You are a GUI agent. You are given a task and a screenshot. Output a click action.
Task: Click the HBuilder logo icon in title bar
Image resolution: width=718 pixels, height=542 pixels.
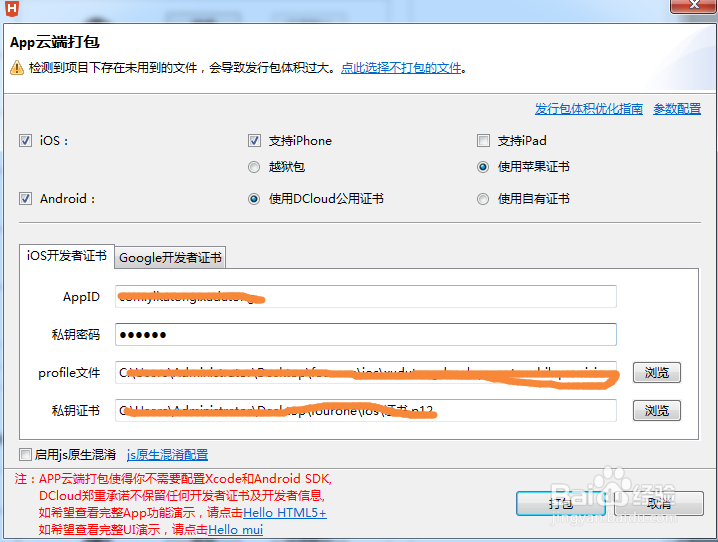click(12, 8)
